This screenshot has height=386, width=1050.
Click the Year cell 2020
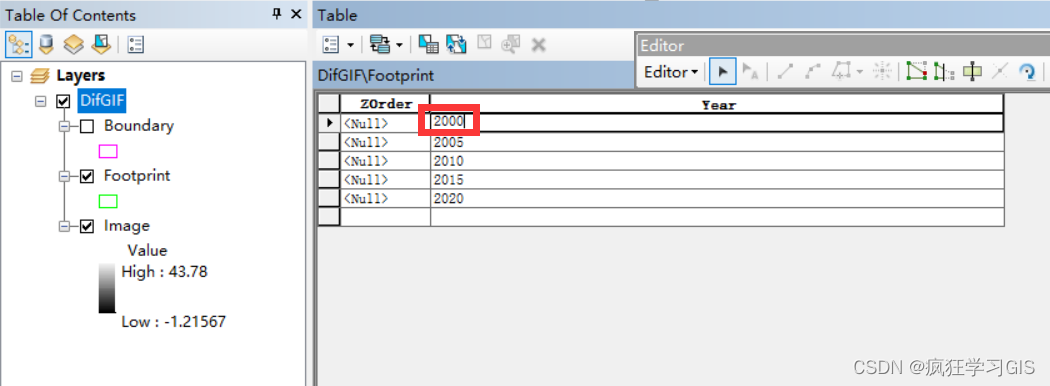click(717, 198)
